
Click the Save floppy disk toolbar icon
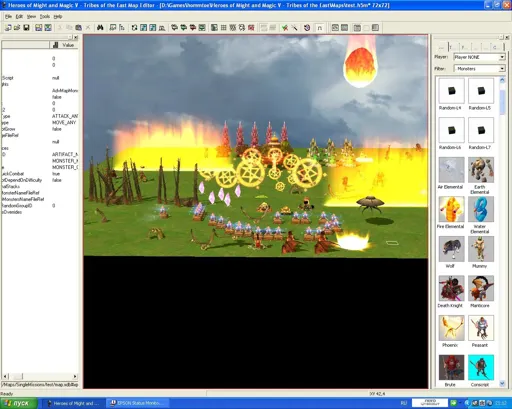[26, 28]
